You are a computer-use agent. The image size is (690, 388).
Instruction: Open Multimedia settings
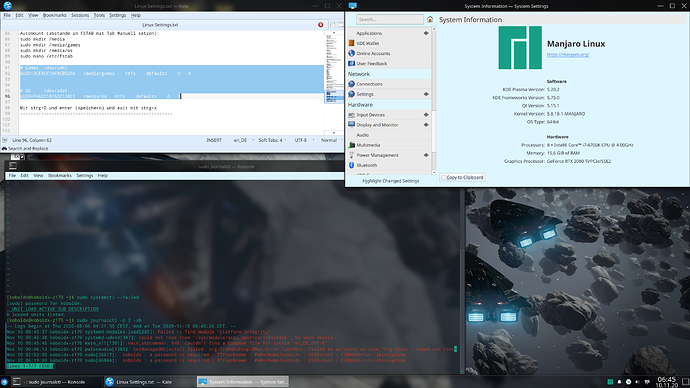389,145
